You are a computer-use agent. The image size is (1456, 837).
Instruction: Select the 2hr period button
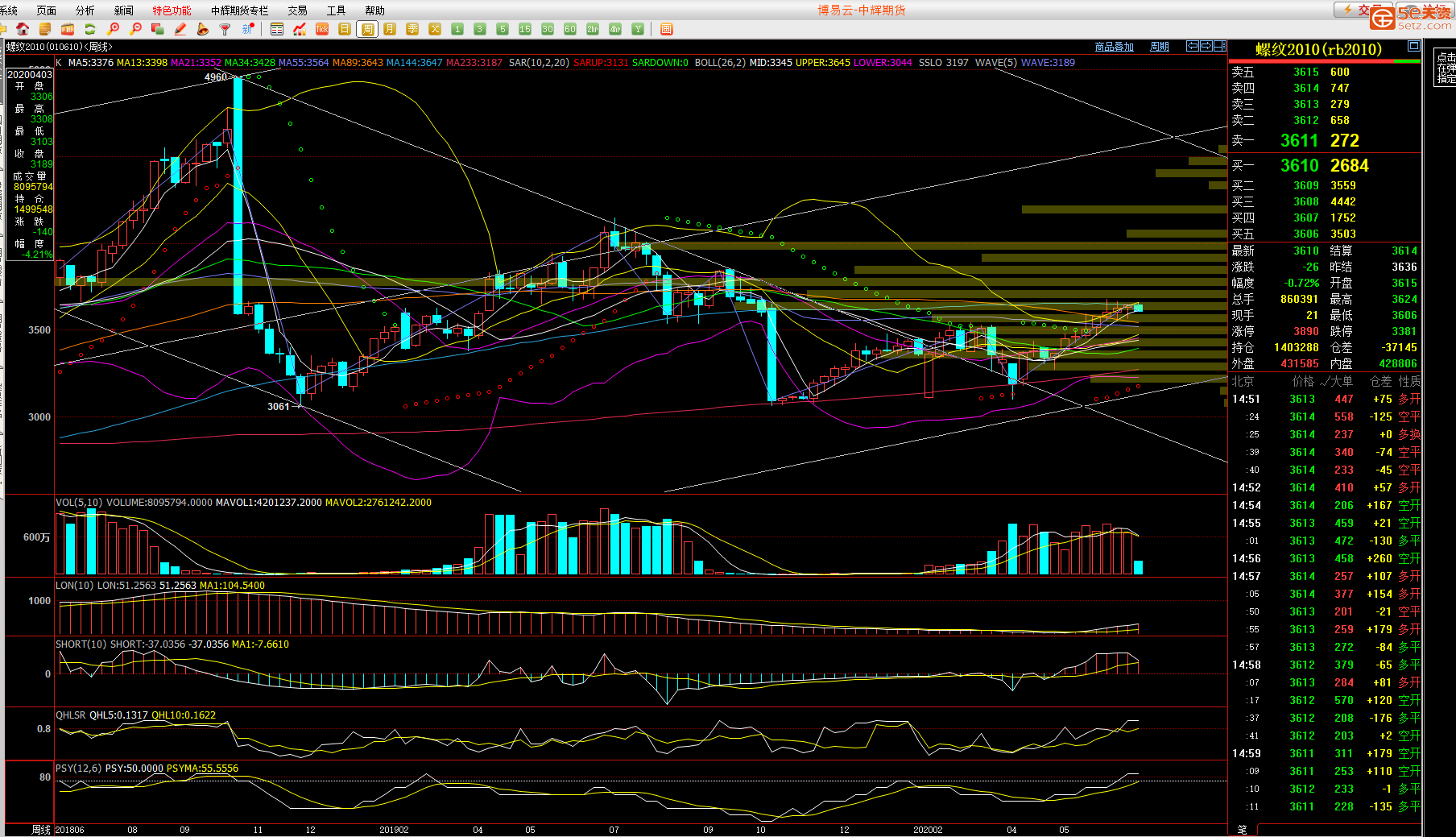pos(593,29)
